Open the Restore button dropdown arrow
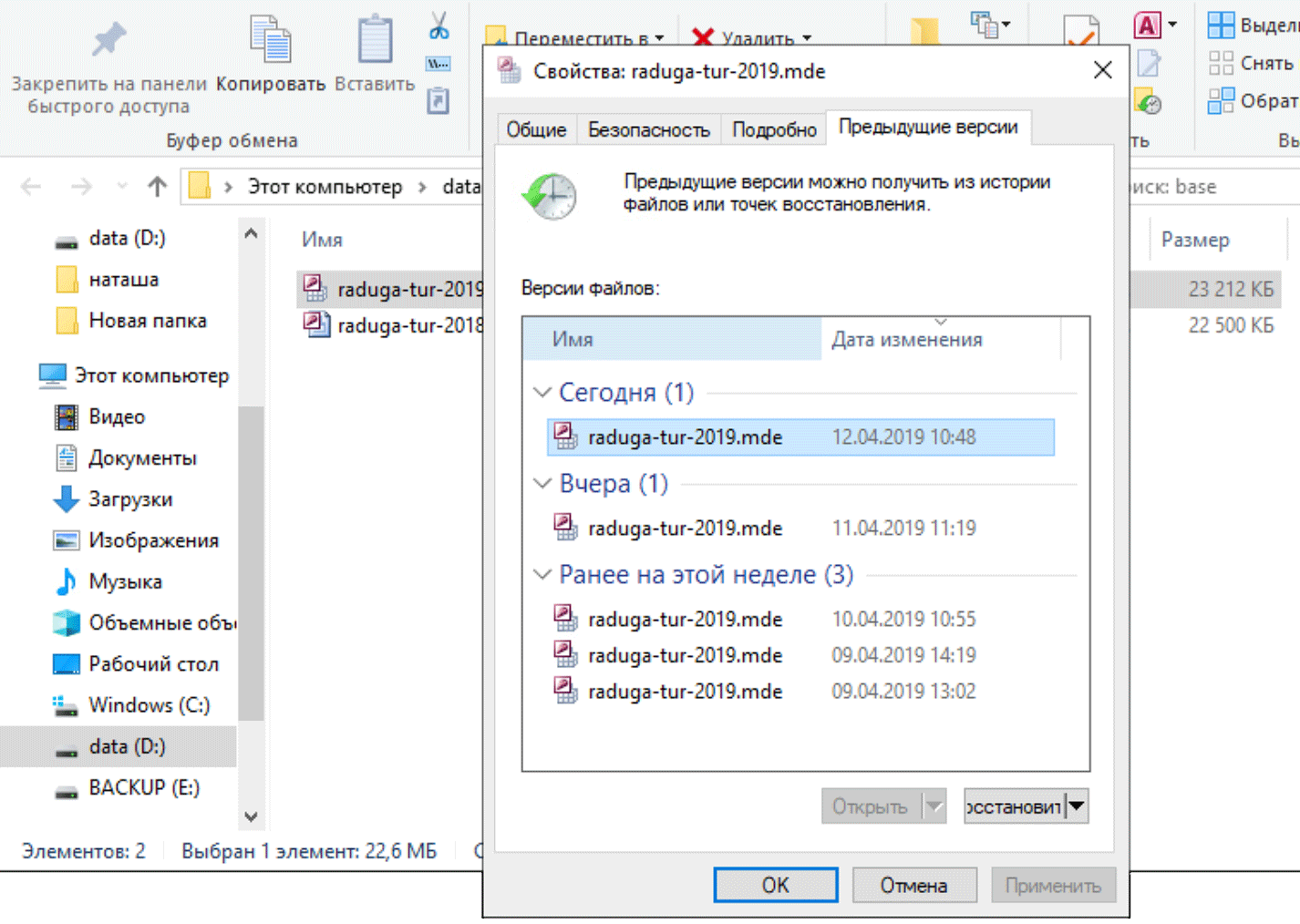 click(1077, 806)
